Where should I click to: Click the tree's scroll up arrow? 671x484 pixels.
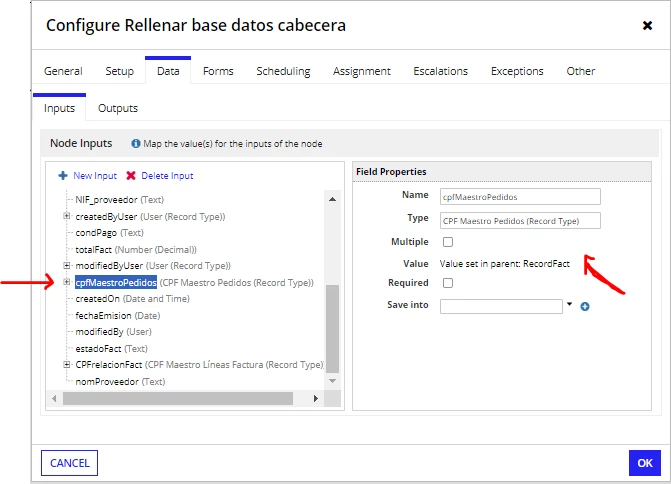(332, 199)
